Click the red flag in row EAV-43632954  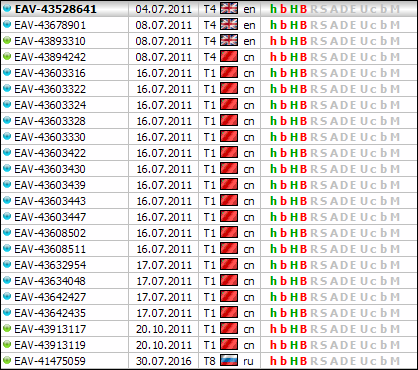[x=229, y=264]
